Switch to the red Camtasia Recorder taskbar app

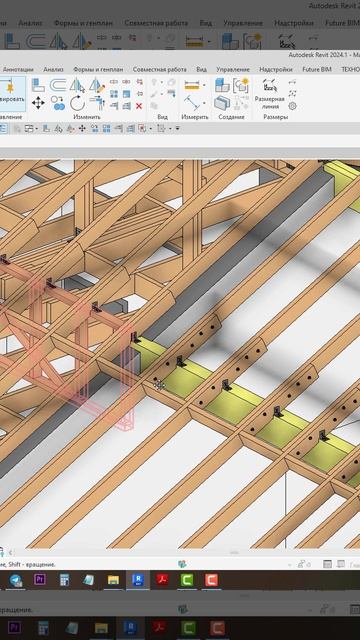click(211, 580)
